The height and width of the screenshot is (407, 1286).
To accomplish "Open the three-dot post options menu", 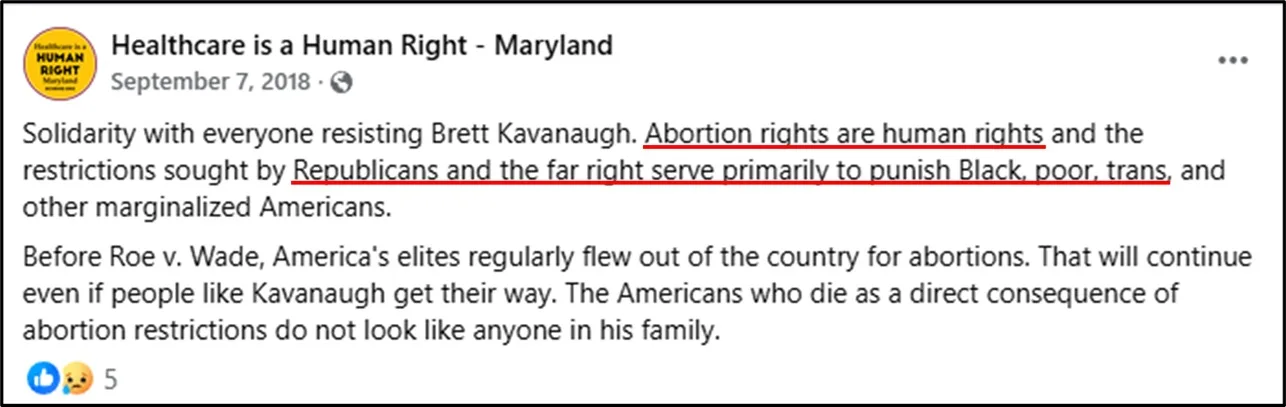I will (x=1233, y=61).
